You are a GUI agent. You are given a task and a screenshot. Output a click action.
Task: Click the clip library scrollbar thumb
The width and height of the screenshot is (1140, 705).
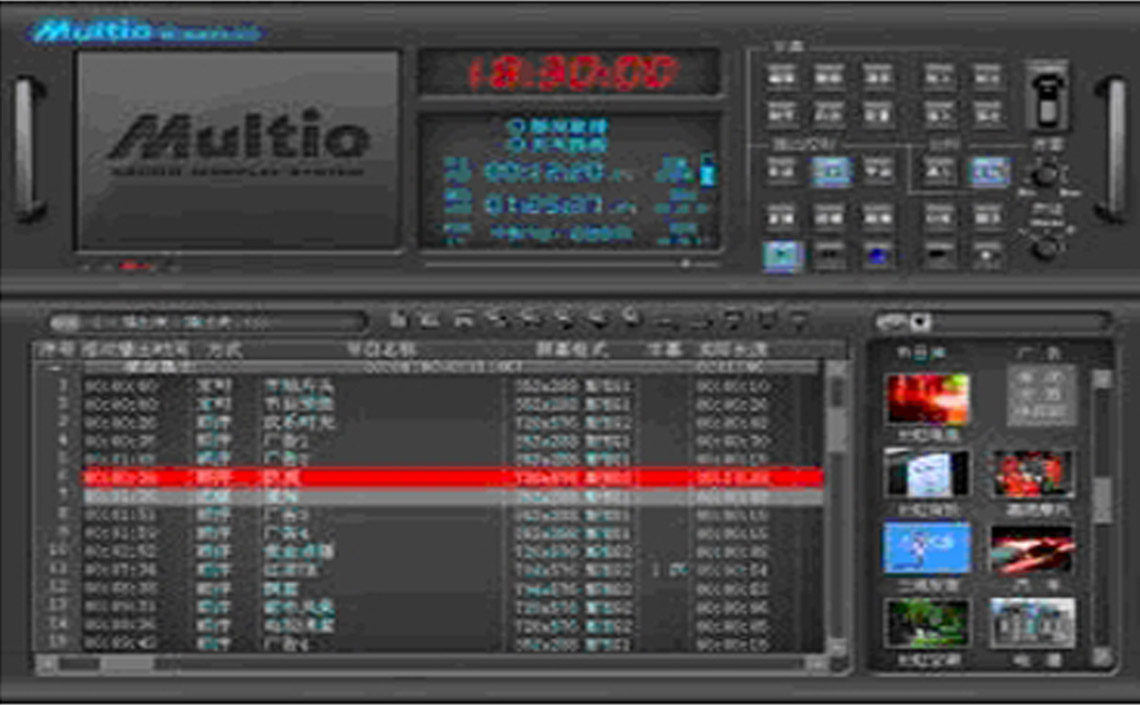click(1102, 499)
